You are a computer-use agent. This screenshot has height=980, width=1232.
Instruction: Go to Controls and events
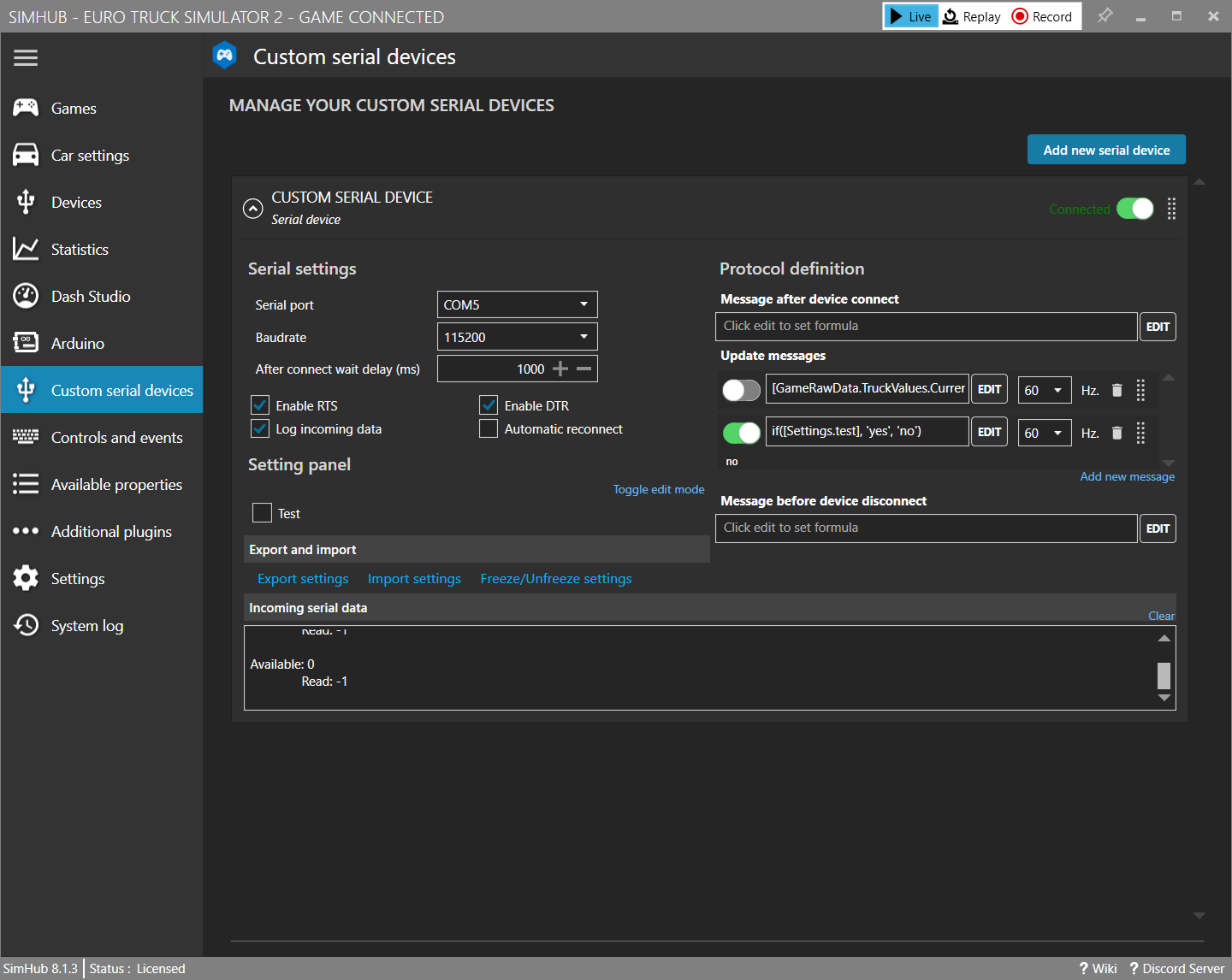[x=116, y=437]
